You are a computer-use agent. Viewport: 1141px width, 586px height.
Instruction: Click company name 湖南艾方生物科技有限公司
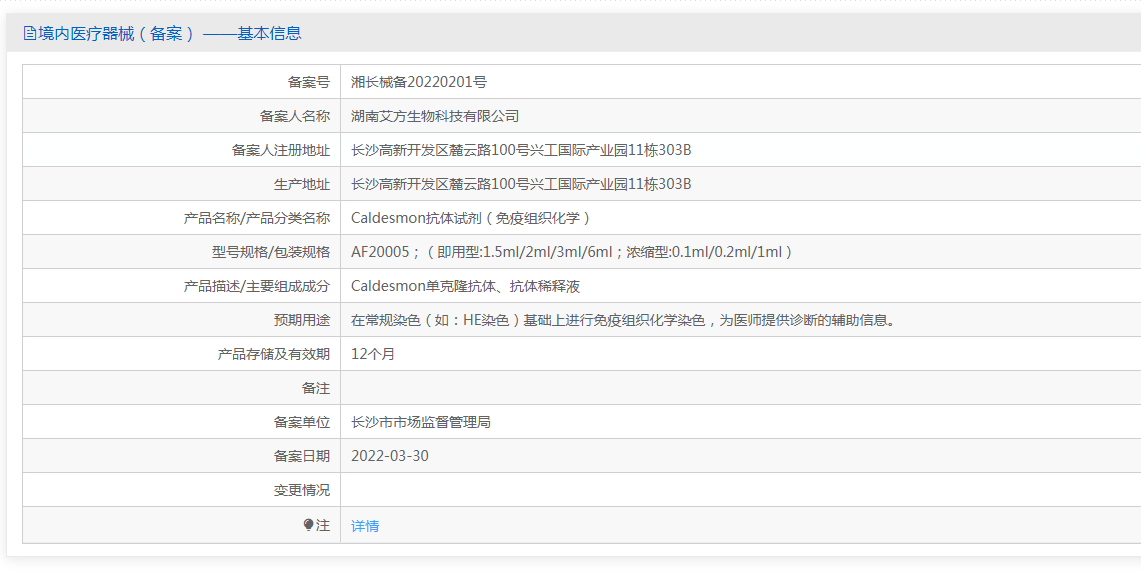435,116
